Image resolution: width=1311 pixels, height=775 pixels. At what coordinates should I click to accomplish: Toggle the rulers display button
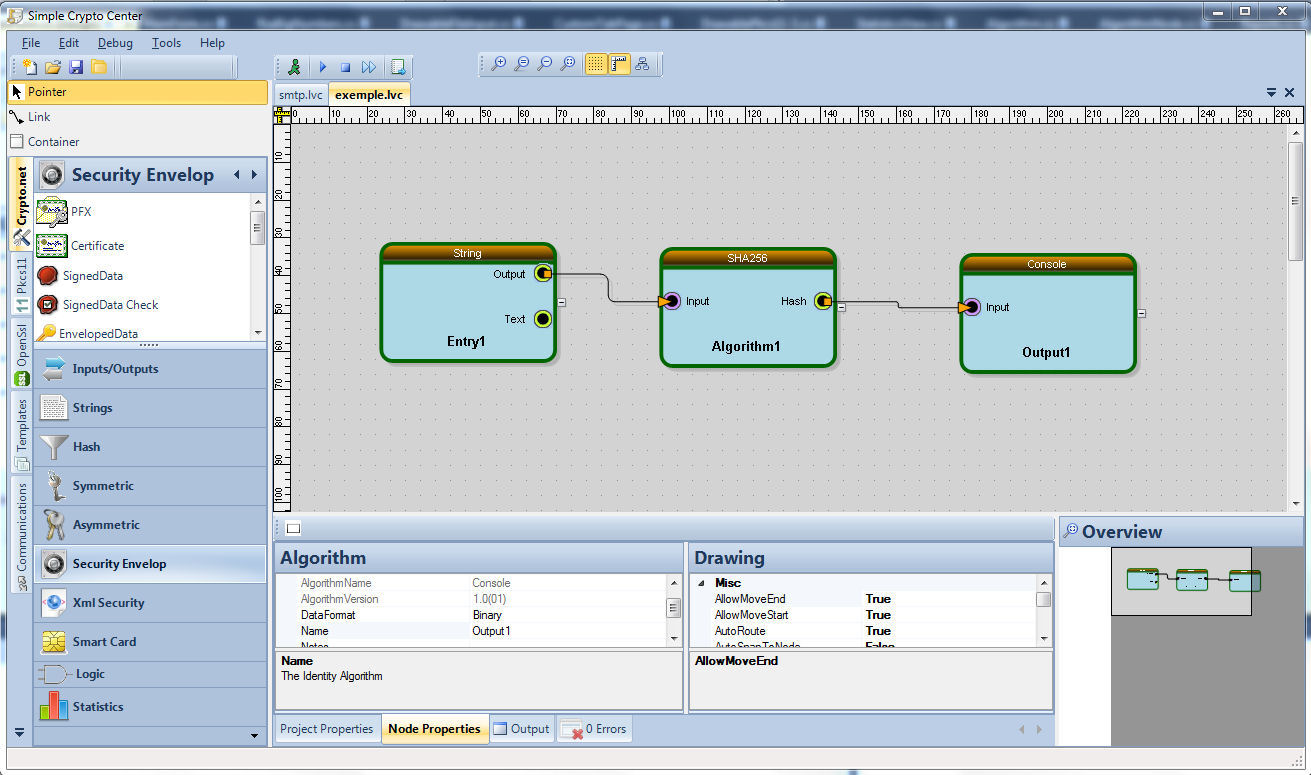pos(619,64)
